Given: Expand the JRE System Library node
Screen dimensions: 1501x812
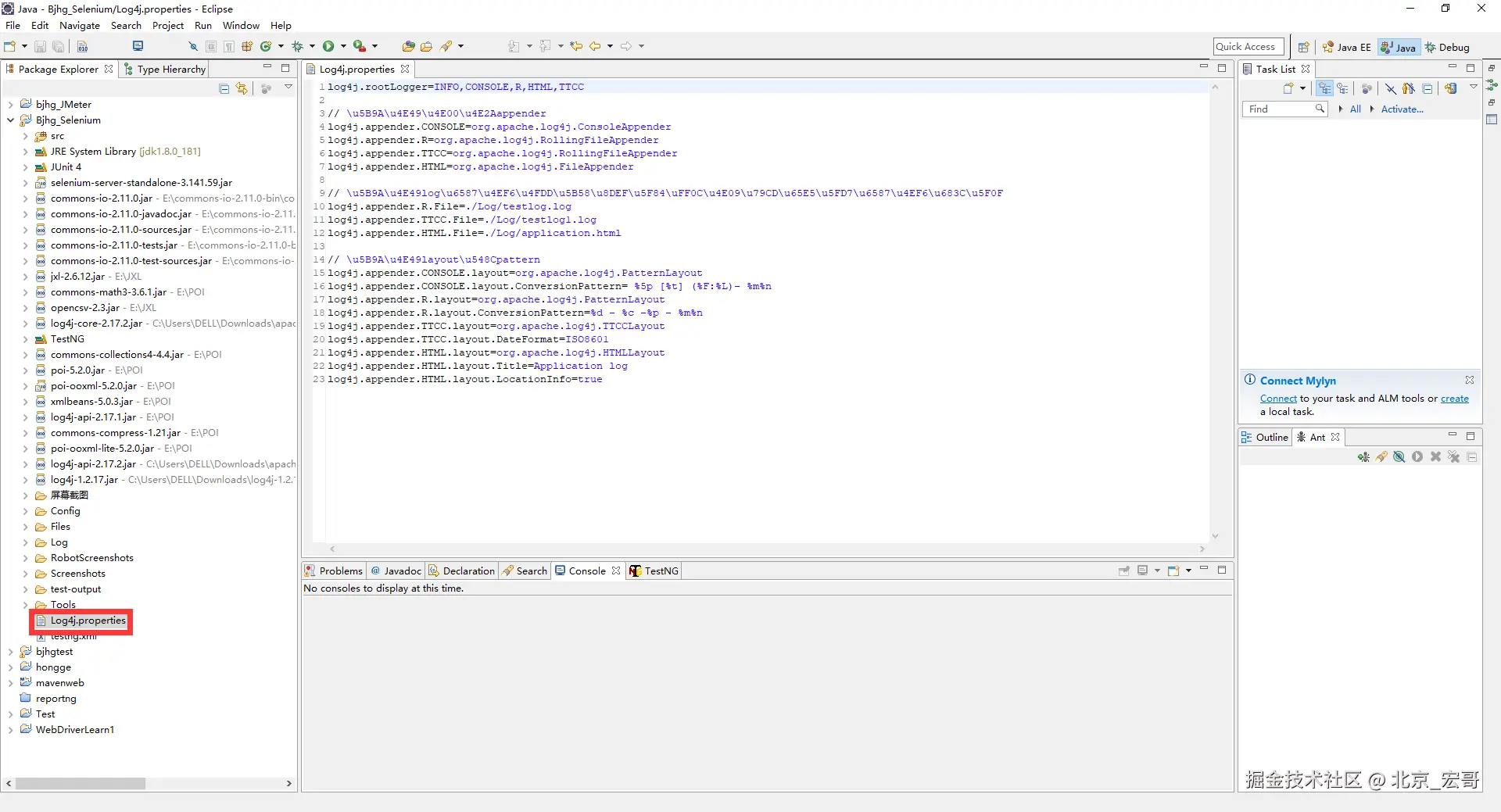Looking at the screenshot, I should [x=25, y=152].
